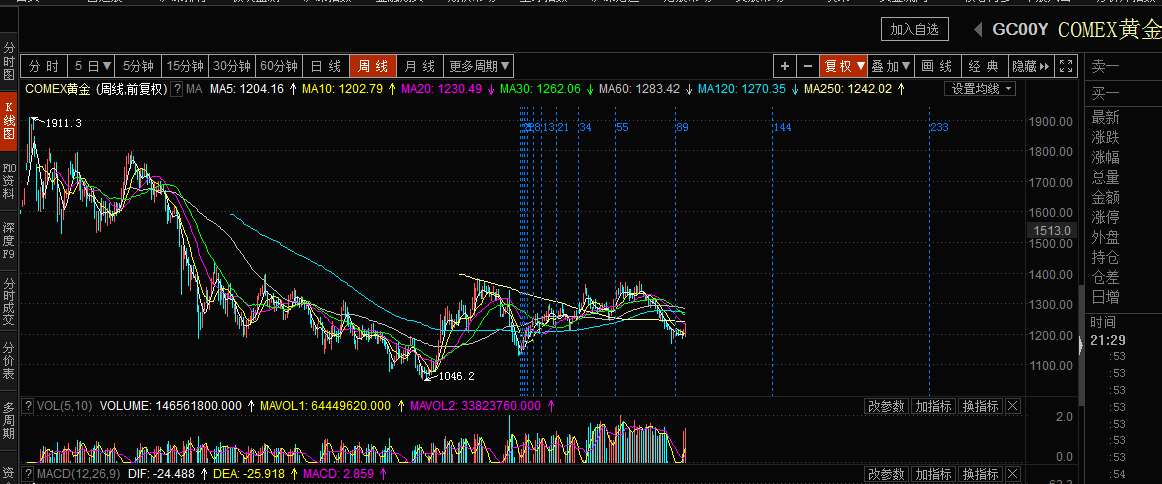Open 叠加 overlay dropdown

891,66
